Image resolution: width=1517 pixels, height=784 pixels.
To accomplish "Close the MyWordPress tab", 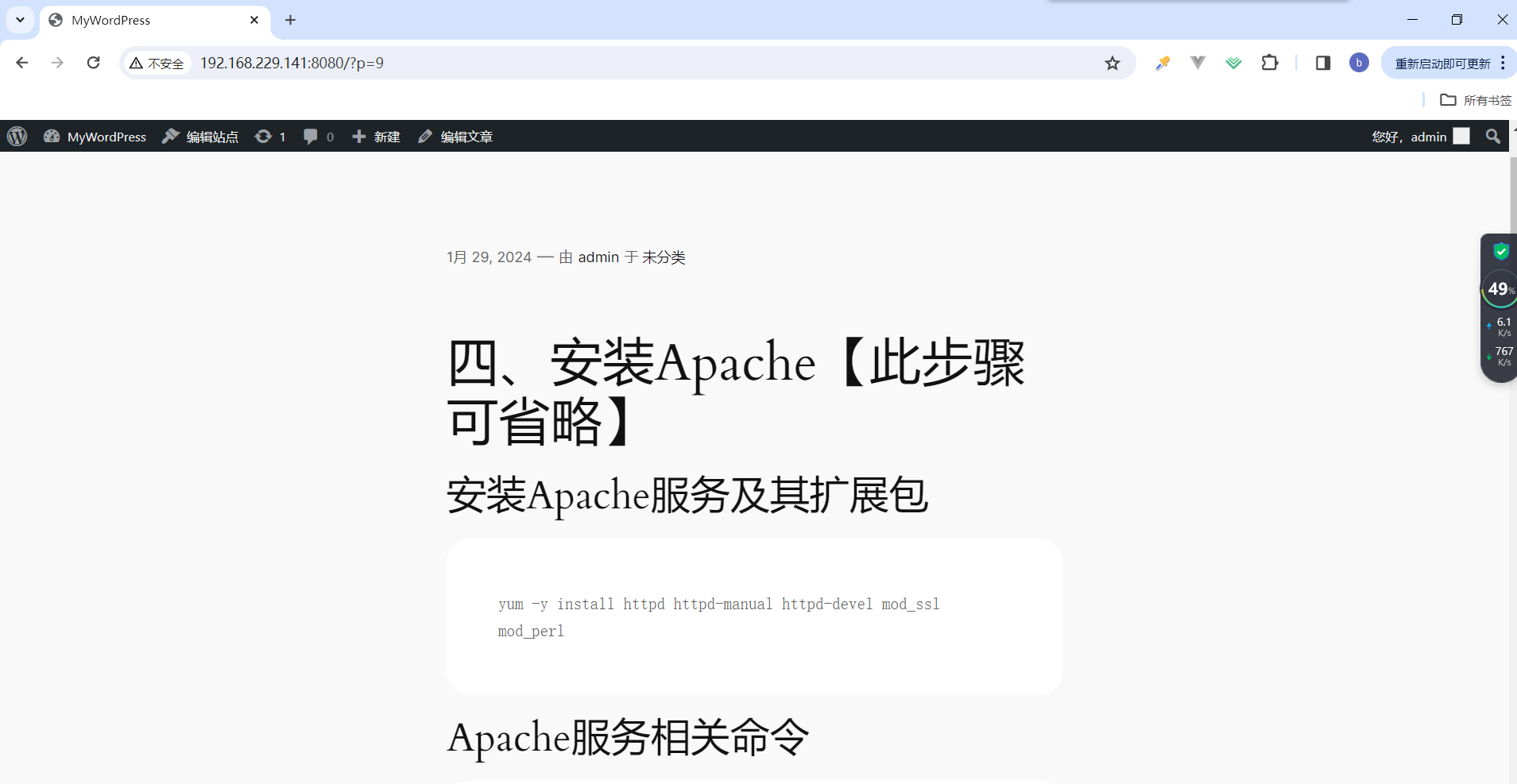I will click(254, 20).
